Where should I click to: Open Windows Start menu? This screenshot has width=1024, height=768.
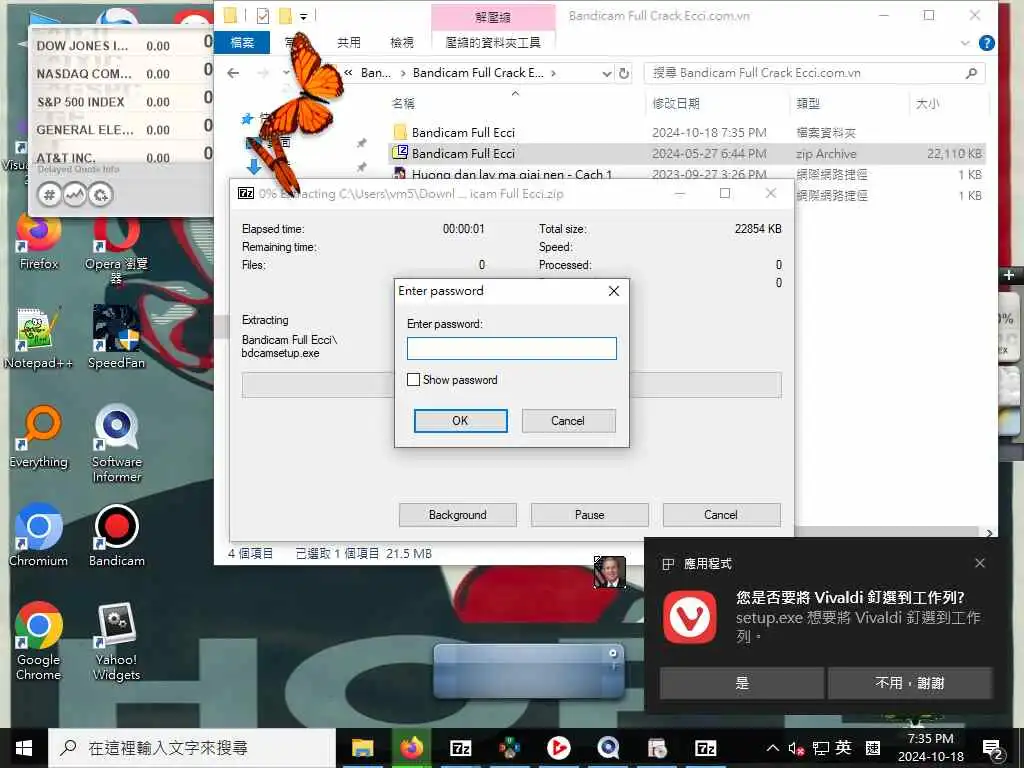tap(24, 748)
